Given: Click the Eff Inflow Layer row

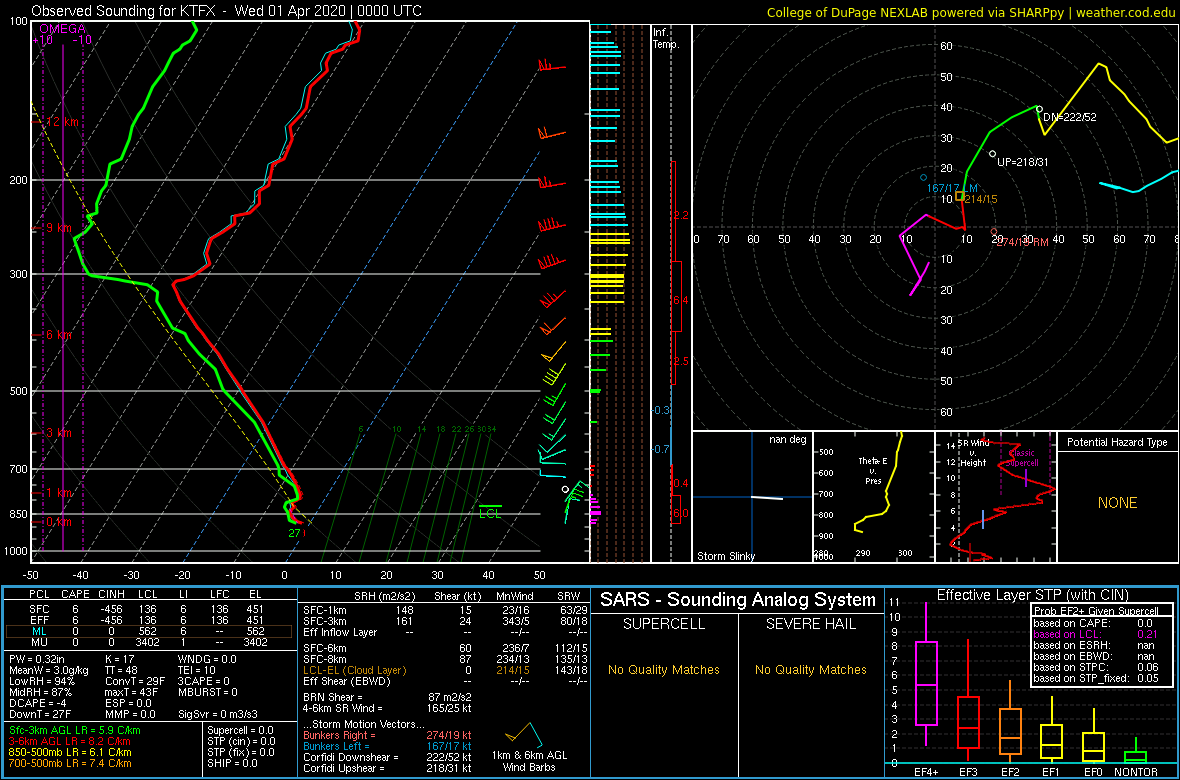Looking at the screenshot, I should (x=444, y=632).
